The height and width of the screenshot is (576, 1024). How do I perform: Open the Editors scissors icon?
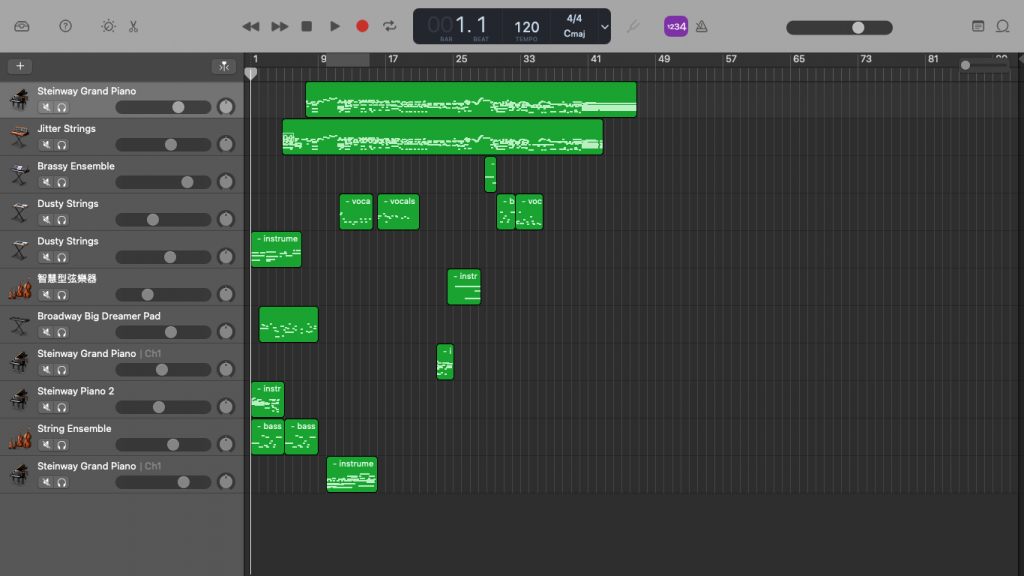point(134,26)
